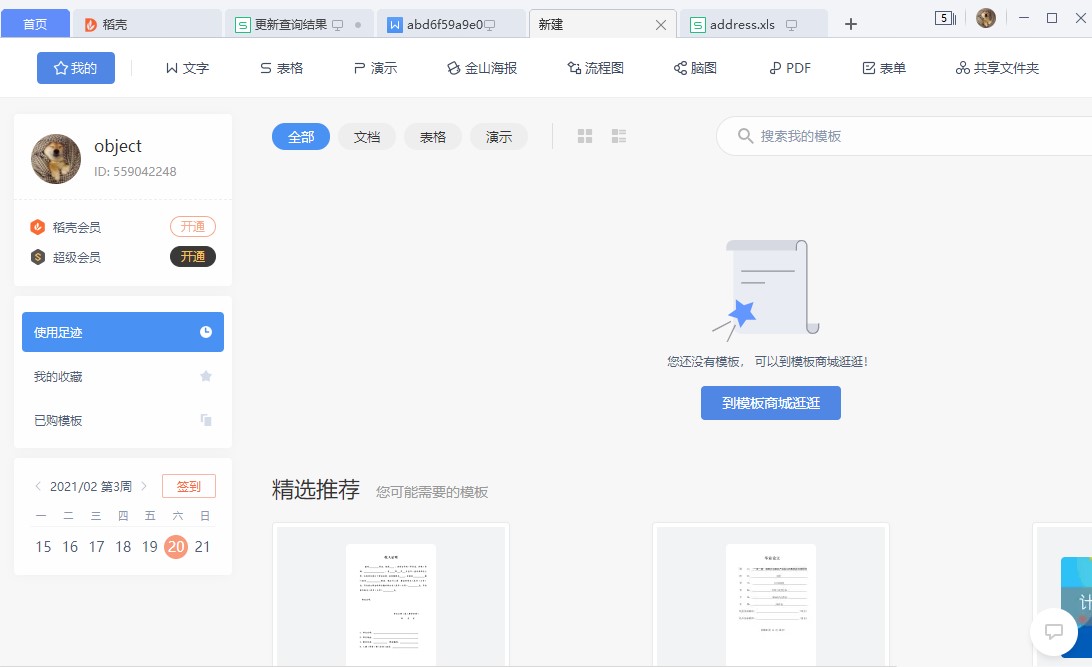
Task: Select the 文档 filter chip
Action: [x=366, y=137]
